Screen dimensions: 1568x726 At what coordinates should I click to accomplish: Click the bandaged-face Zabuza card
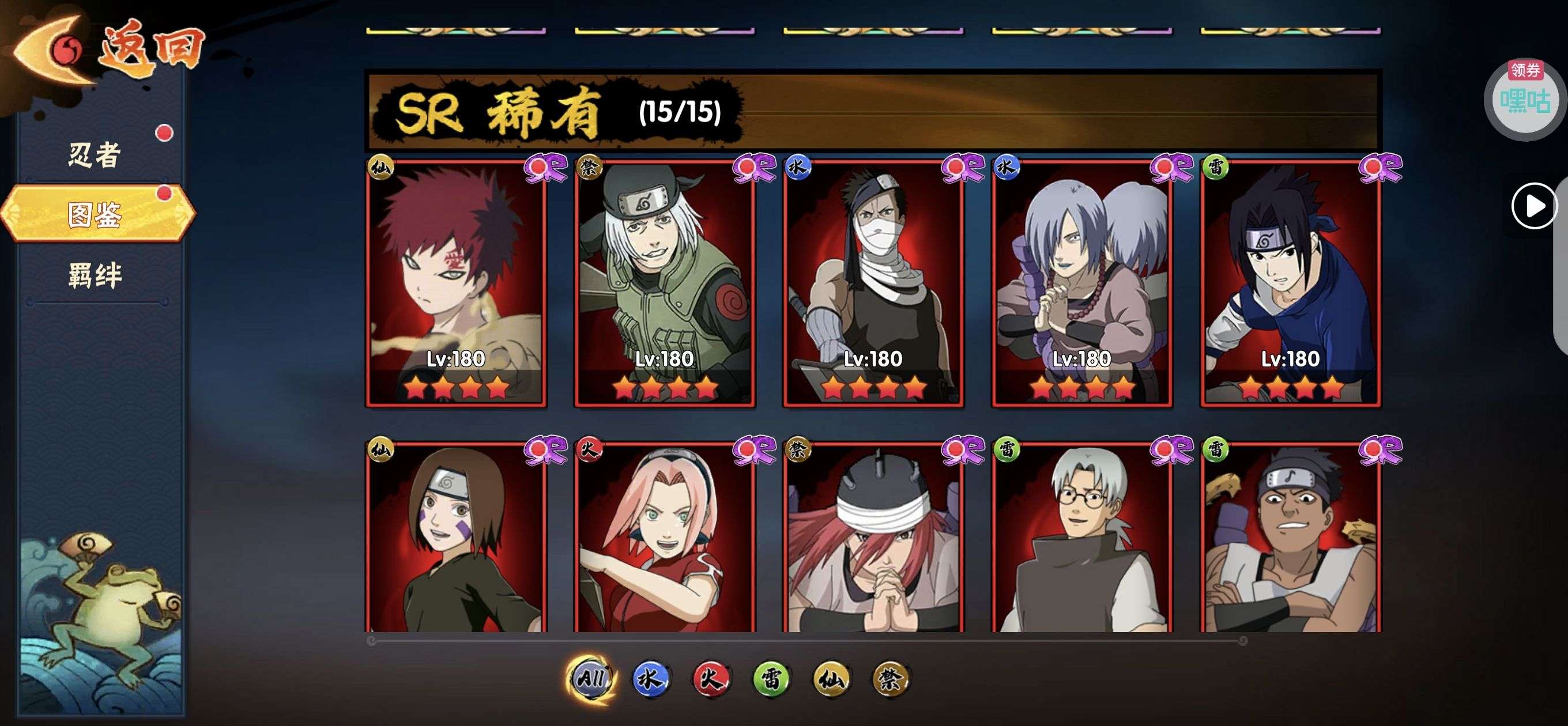coord(873,283)
